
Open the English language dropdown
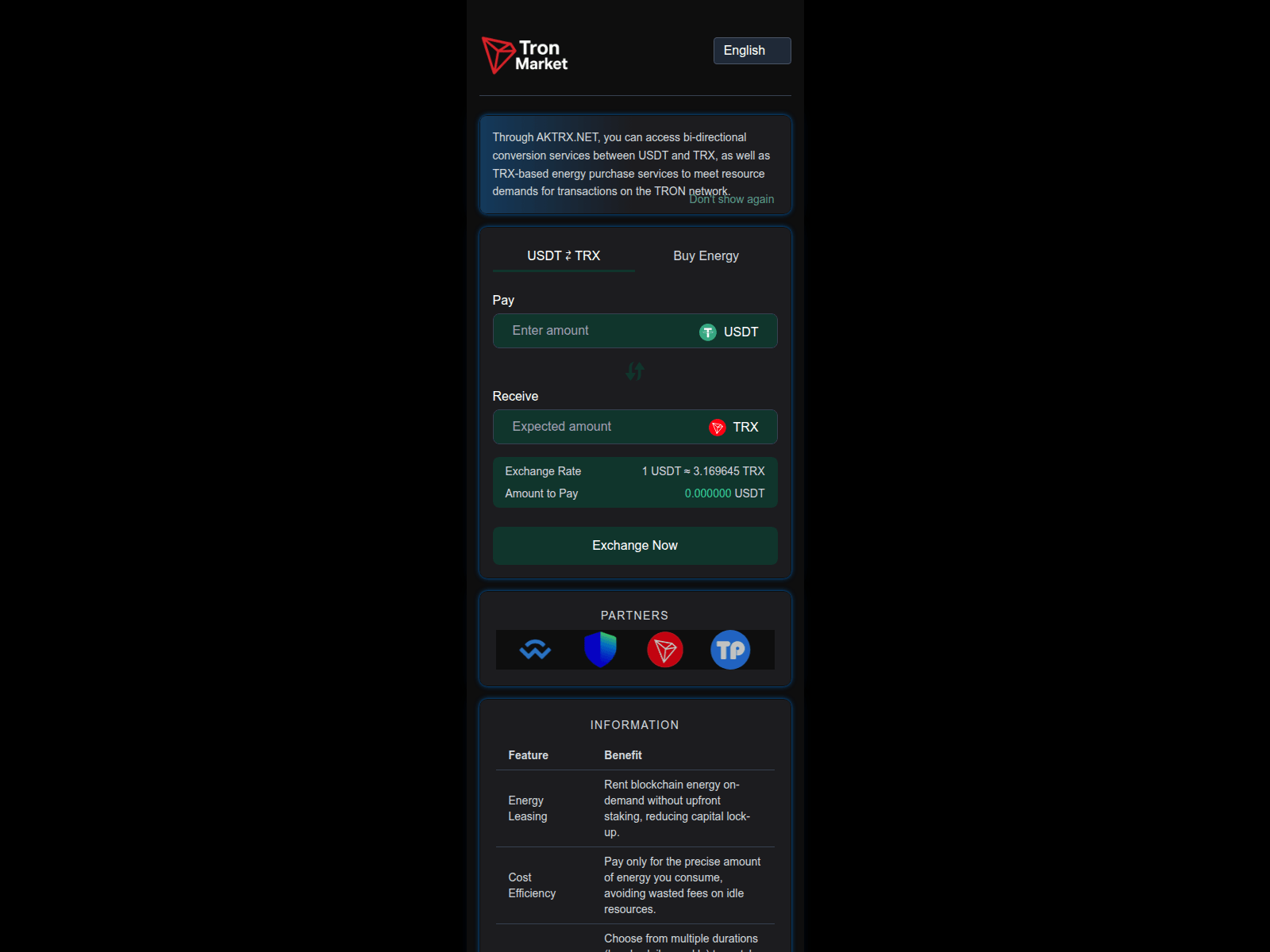[x=751, y=51]
